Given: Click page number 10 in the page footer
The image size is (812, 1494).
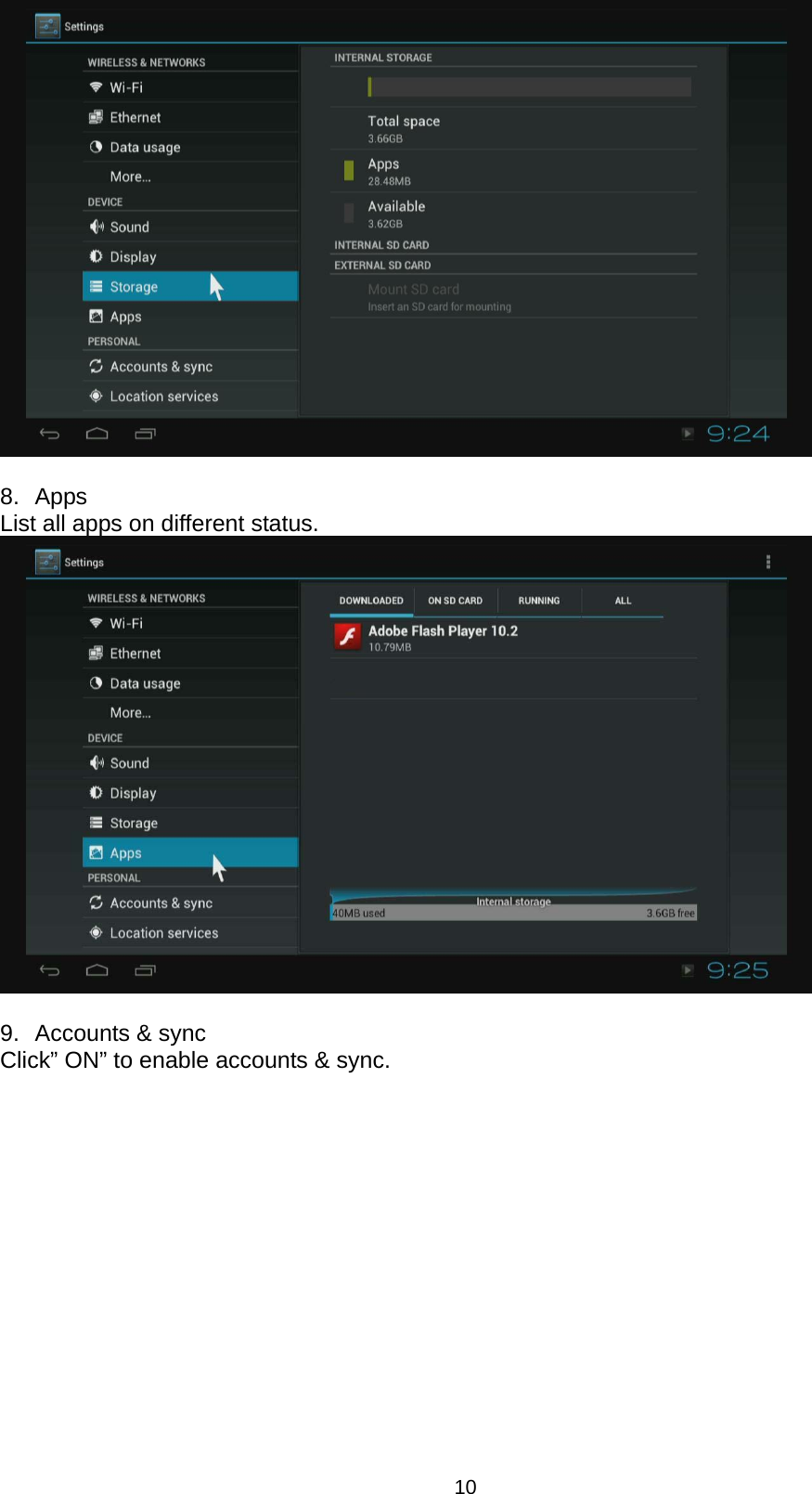Looking at the screenshot, I should pos(465,1487).
